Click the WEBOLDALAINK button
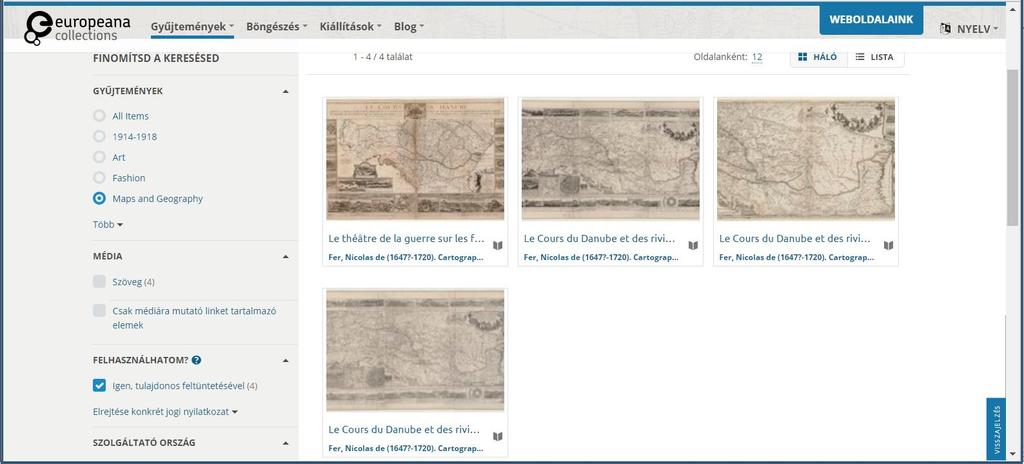Image resolution: width=1024 pixels, height=464 pixels. point(871,20)
